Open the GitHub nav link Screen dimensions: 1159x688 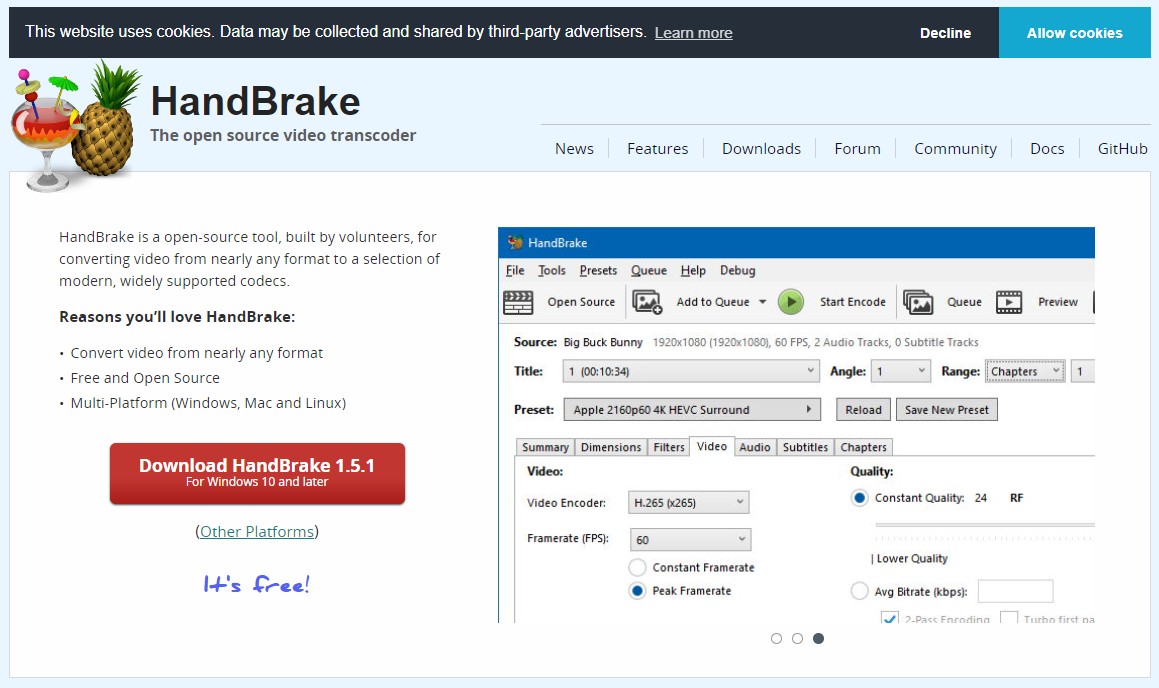[1123, 149]
